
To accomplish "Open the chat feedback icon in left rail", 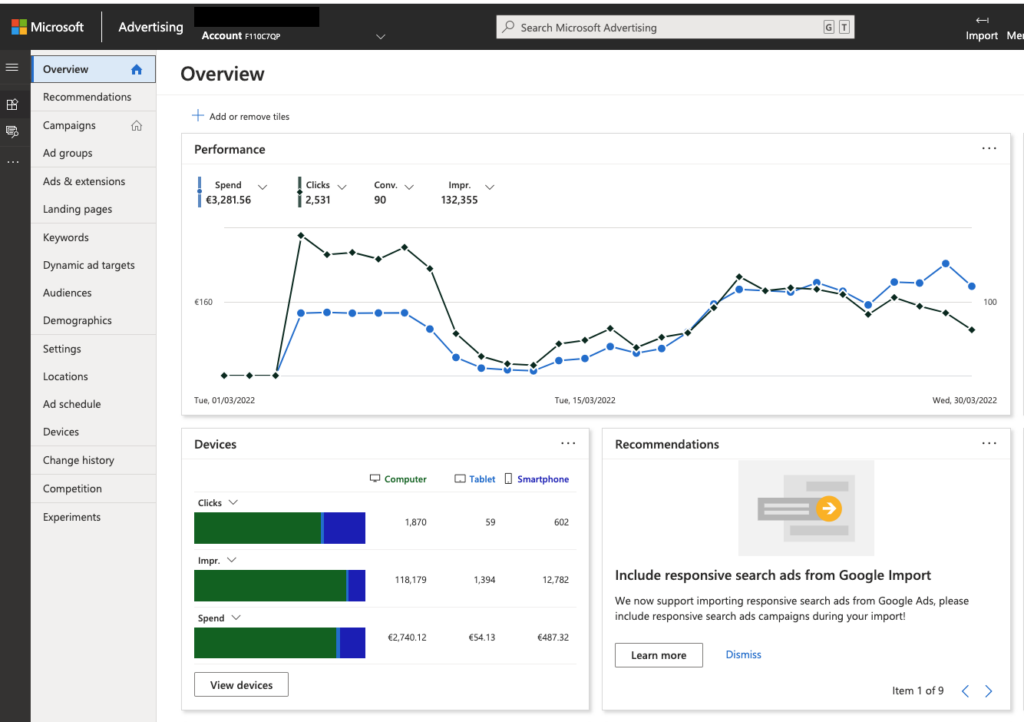I will click(12, 131).
